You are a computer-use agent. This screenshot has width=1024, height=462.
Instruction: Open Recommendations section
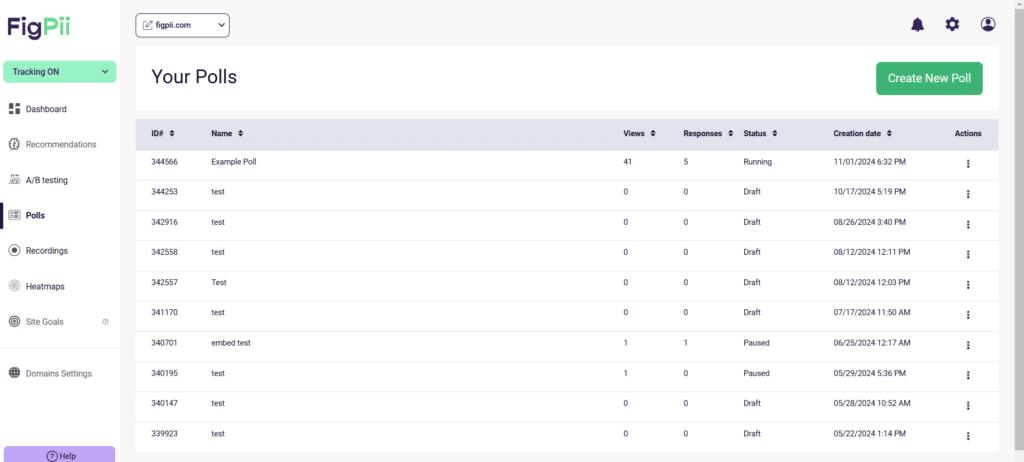click(61, 144)
